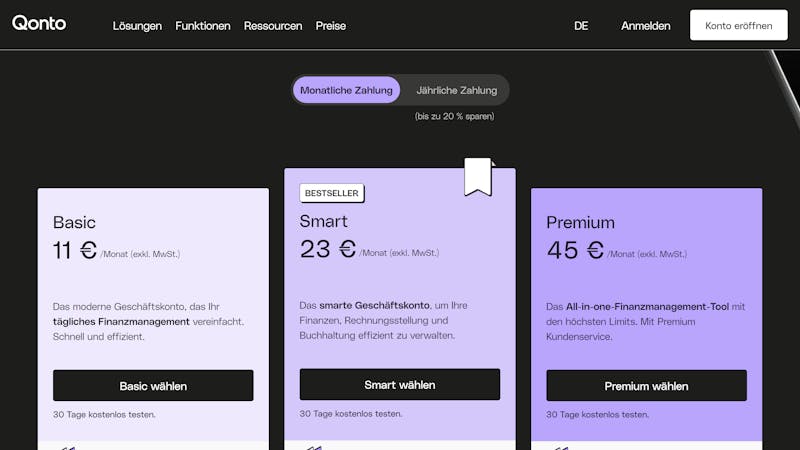800x450 pixels.
Task: Click the BESTSELLER badge
Action: [x=332, y=193]
